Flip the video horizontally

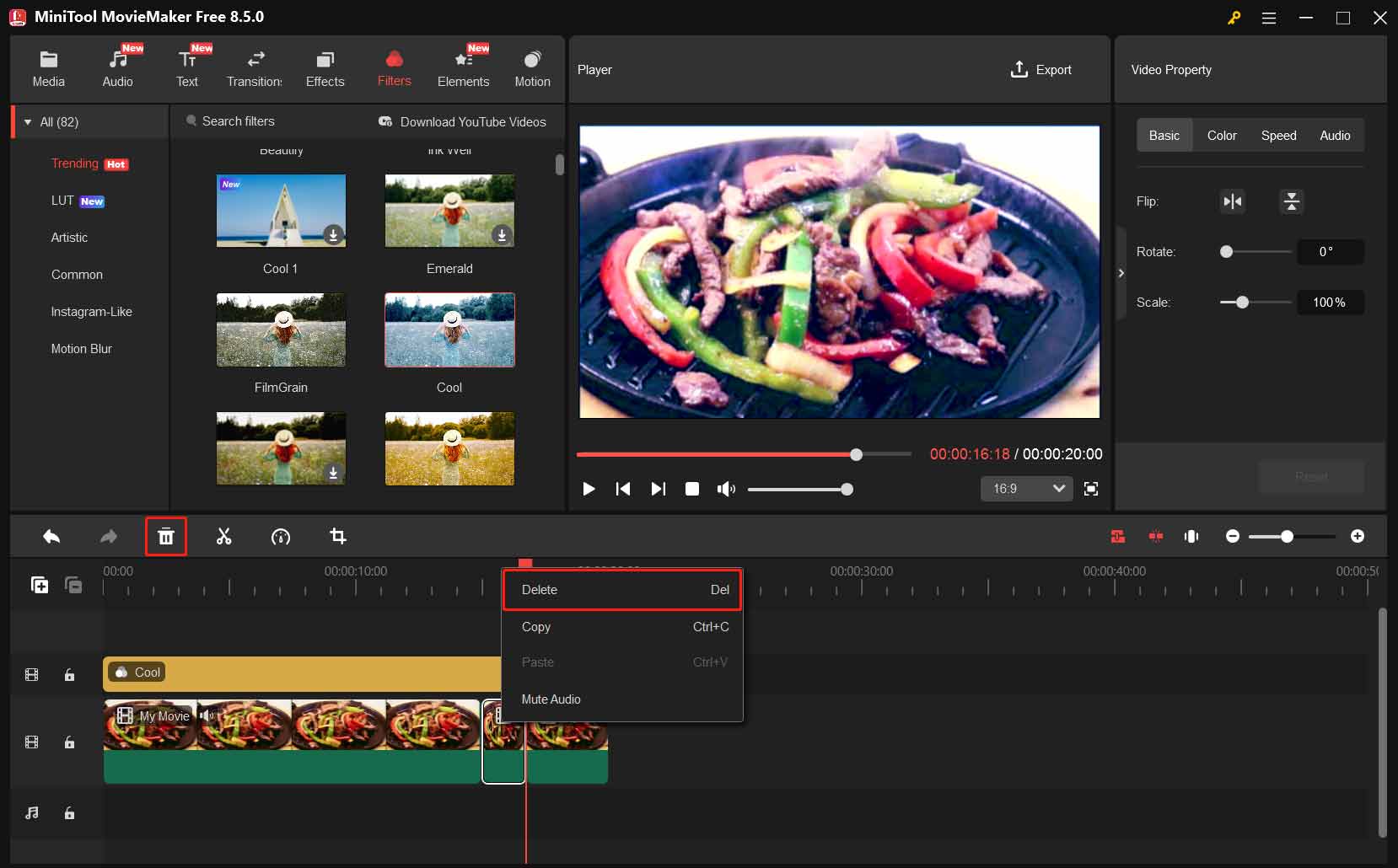[1231, 201]
